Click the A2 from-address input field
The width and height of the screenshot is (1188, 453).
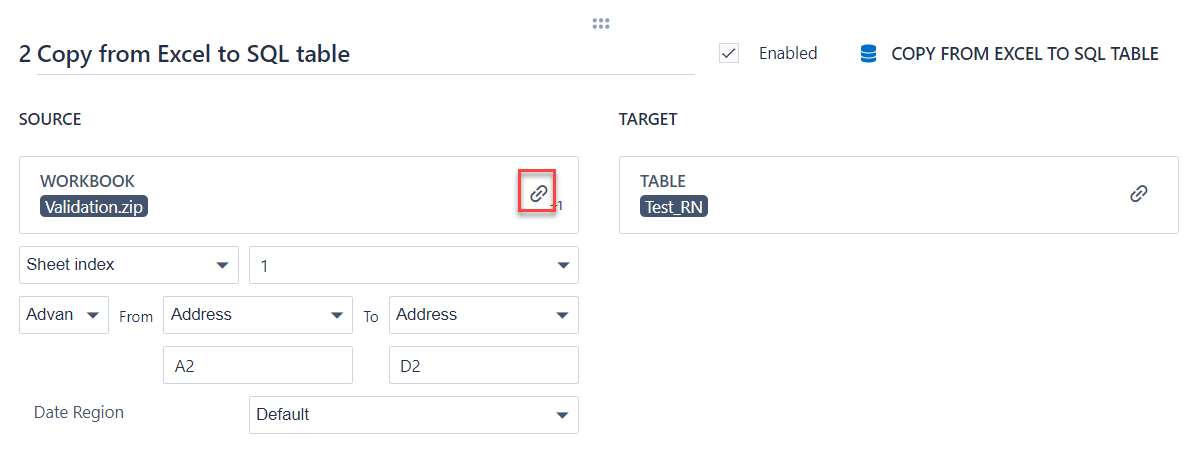(257, 365)
